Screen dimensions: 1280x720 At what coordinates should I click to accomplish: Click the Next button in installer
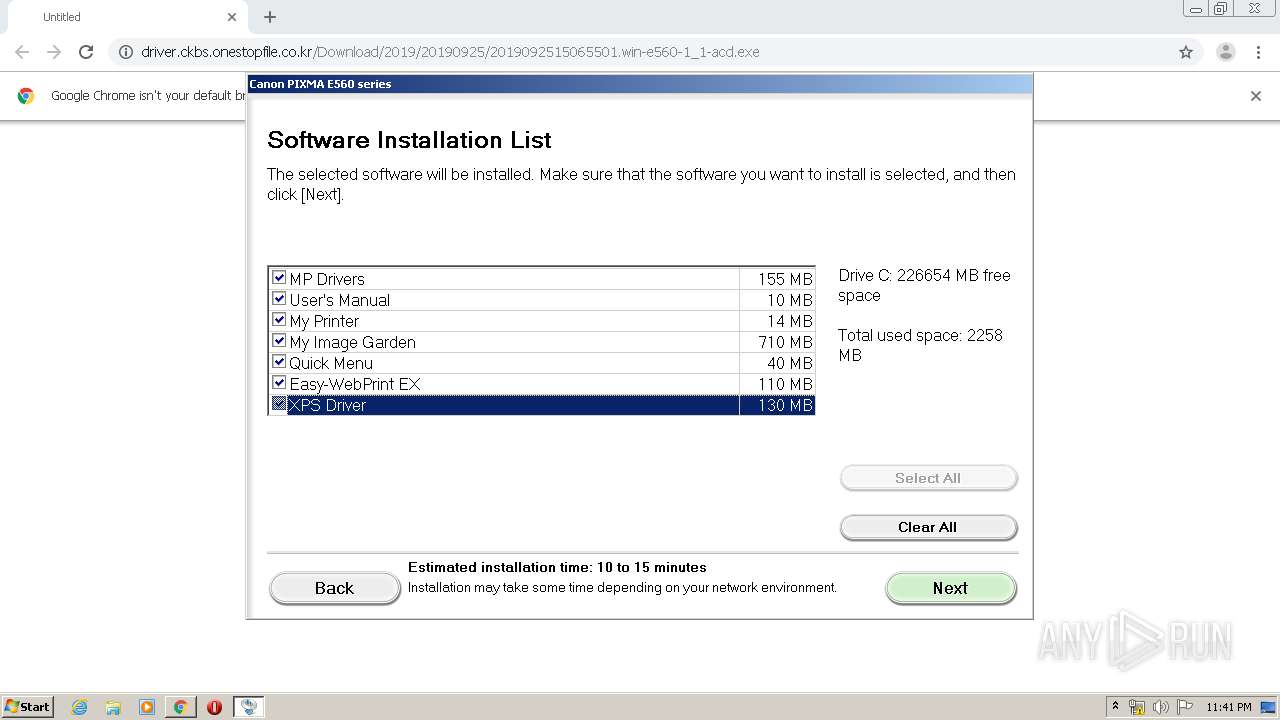coord(950,588)
